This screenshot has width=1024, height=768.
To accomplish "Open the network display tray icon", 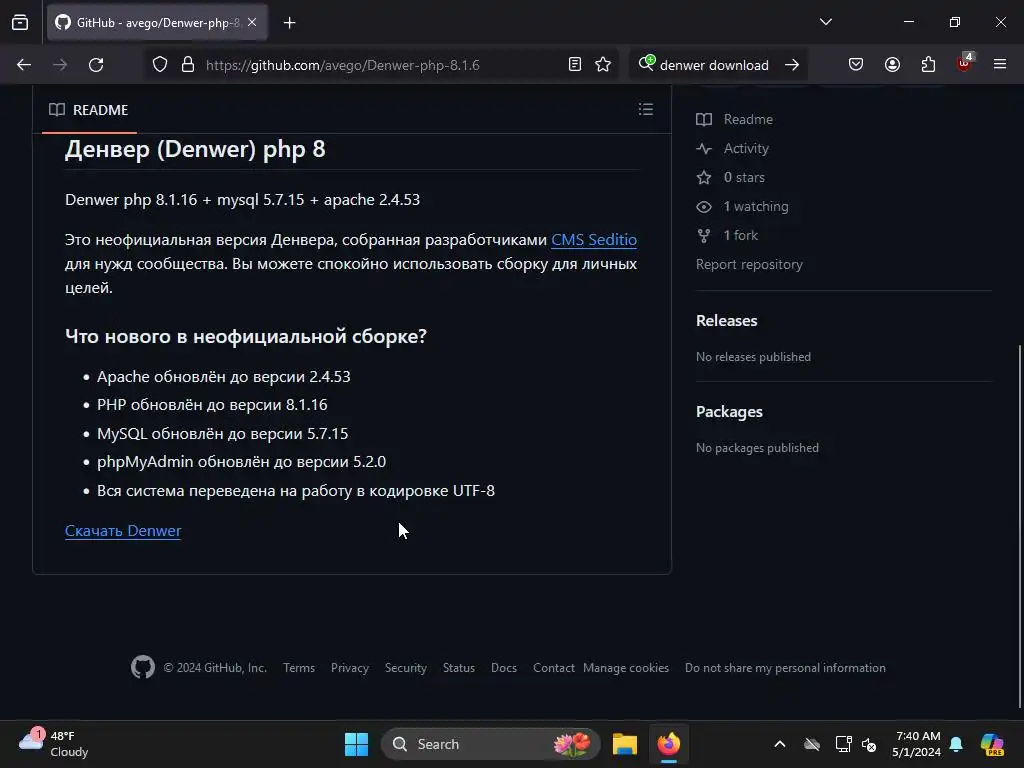I will (843, 744).
